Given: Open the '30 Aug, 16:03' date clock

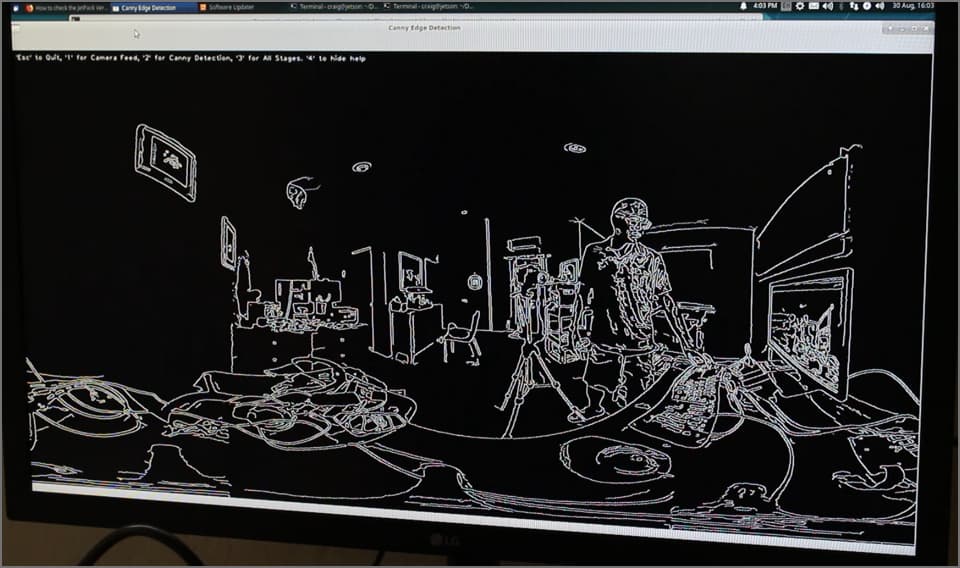Looking at the screenshot, I should (913, 6).
